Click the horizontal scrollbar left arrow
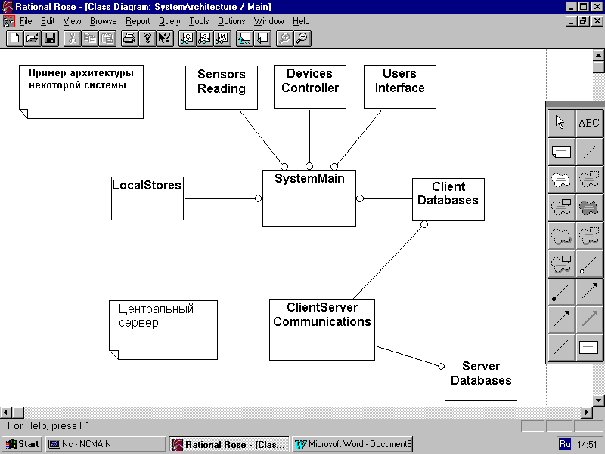 point(8,412)
